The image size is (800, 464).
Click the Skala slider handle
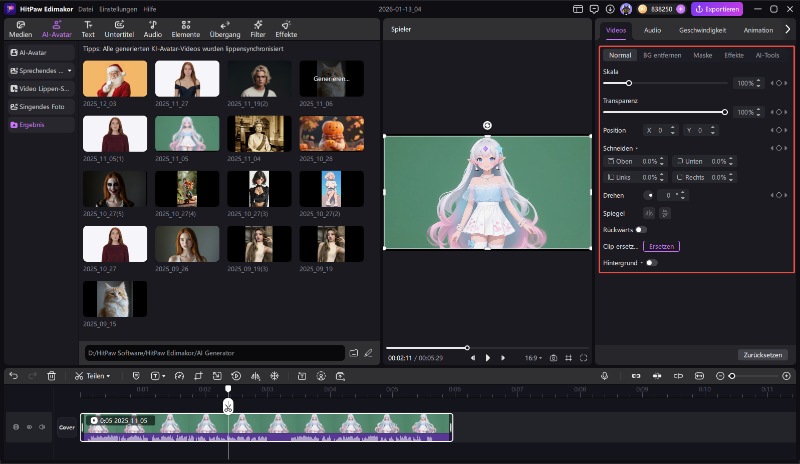[x=629, y=83]
